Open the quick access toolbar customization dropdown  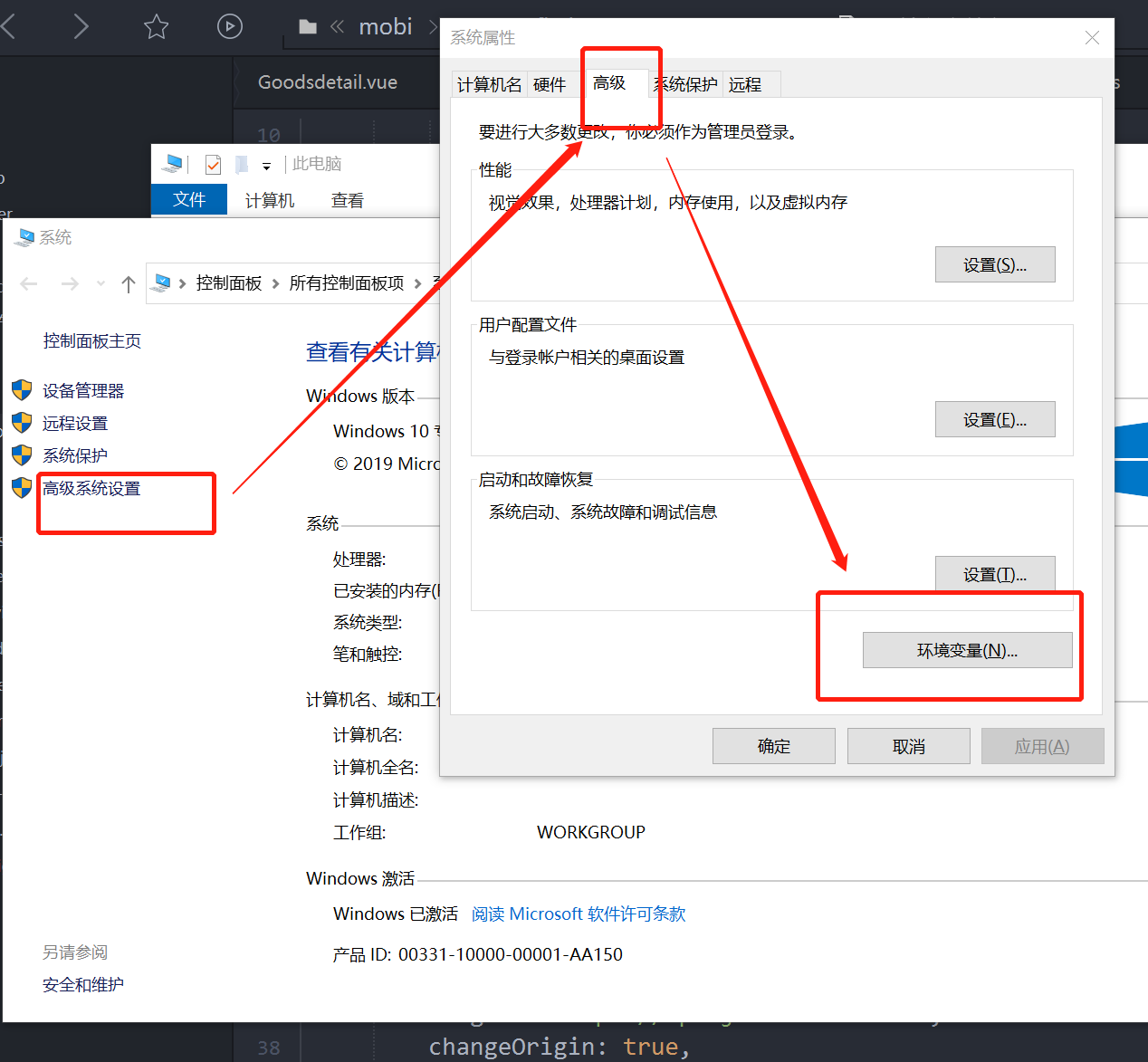point(266,164)
